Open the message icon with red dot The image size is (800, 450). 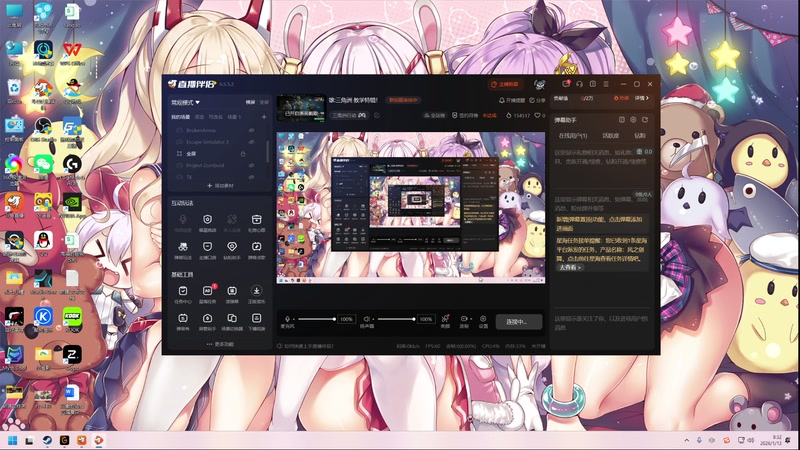pos(566,84)
